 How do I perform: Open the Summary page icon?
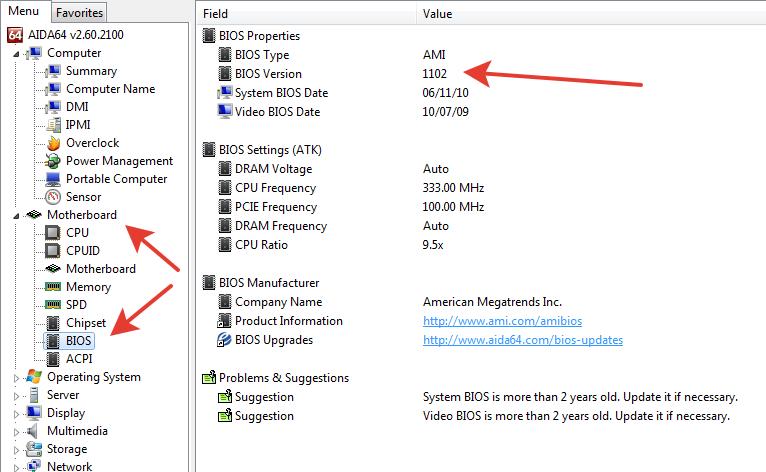53,71
